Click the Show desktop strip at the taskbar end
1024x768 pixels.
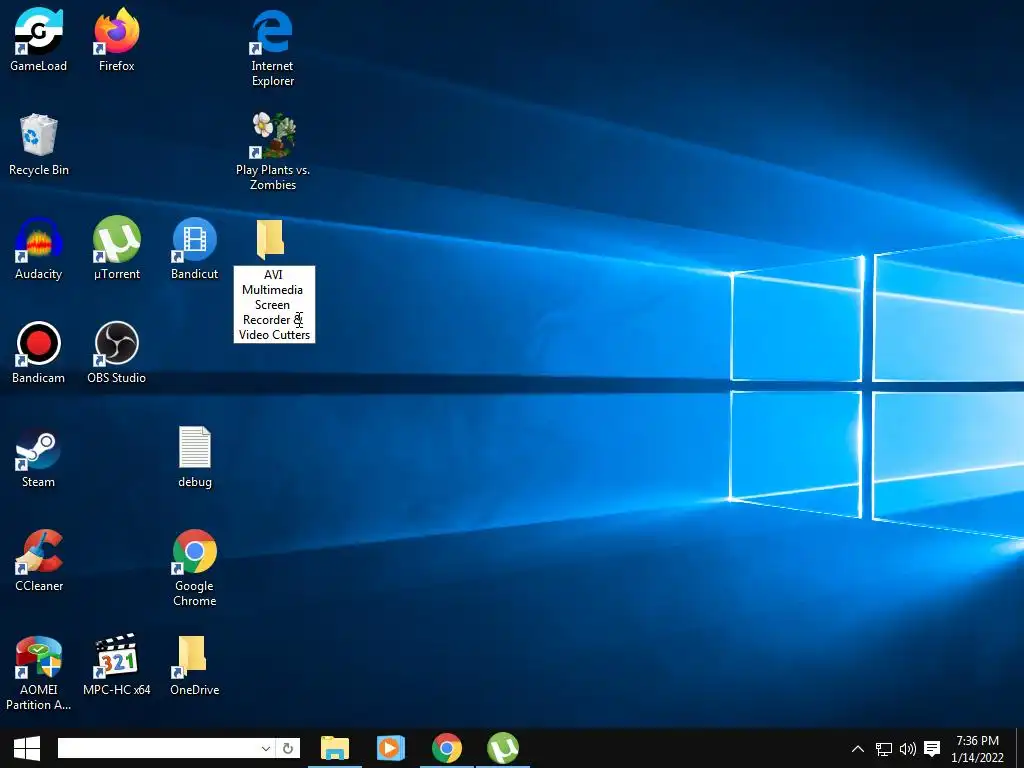1020,748
